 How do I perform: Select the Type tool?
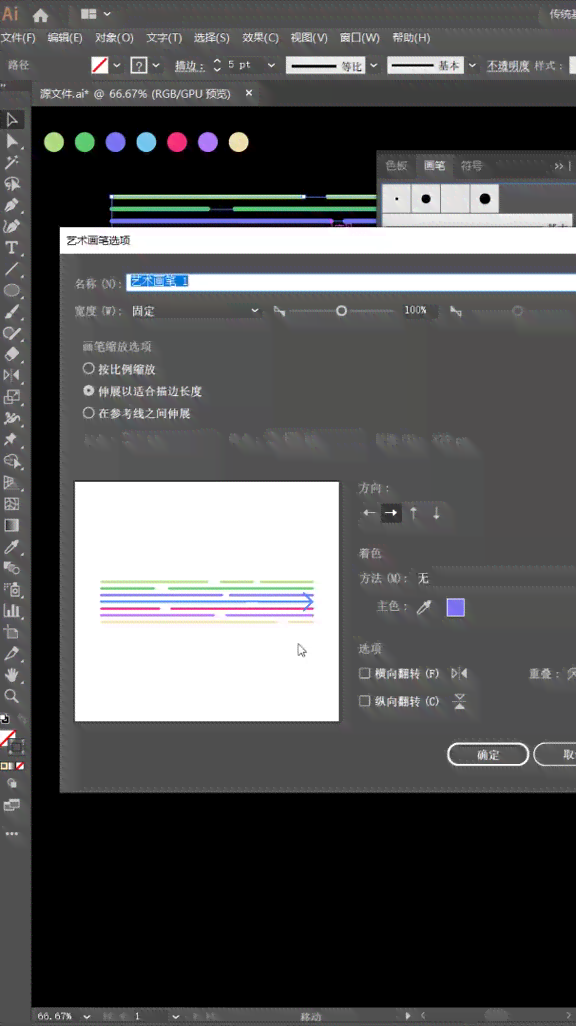[x=12, y=248]
